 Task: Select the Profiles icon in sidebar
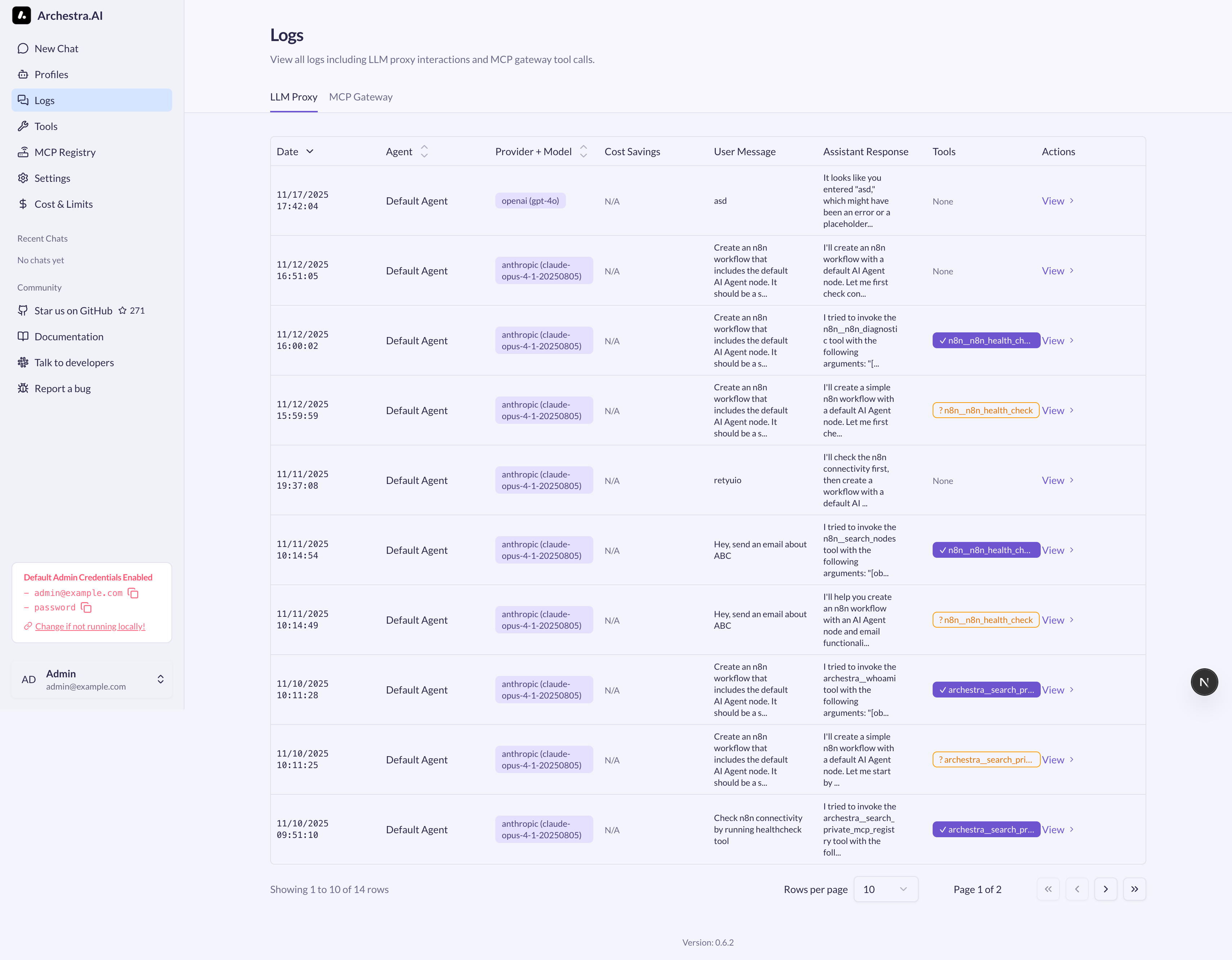pos(23,74)
